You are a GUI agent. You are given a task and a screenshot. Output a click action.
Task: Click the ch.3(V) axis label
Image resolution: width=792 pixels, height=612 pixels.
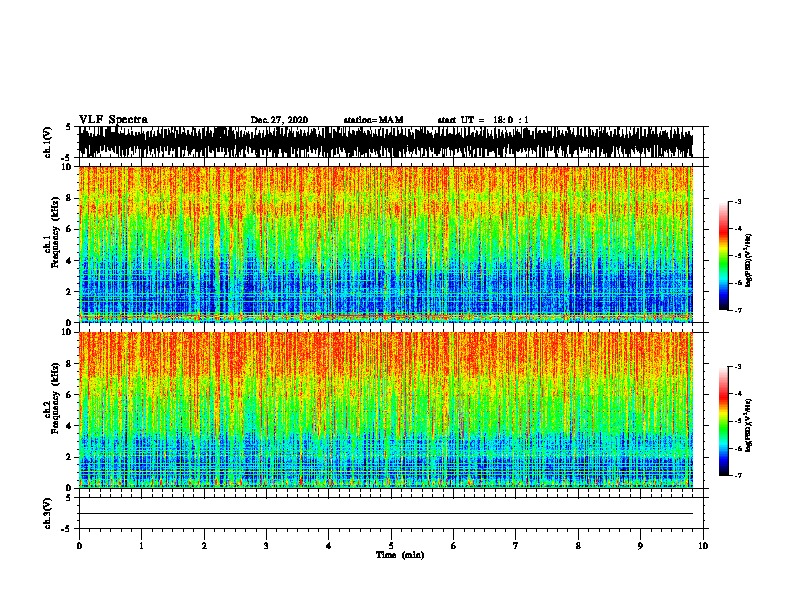48,513
